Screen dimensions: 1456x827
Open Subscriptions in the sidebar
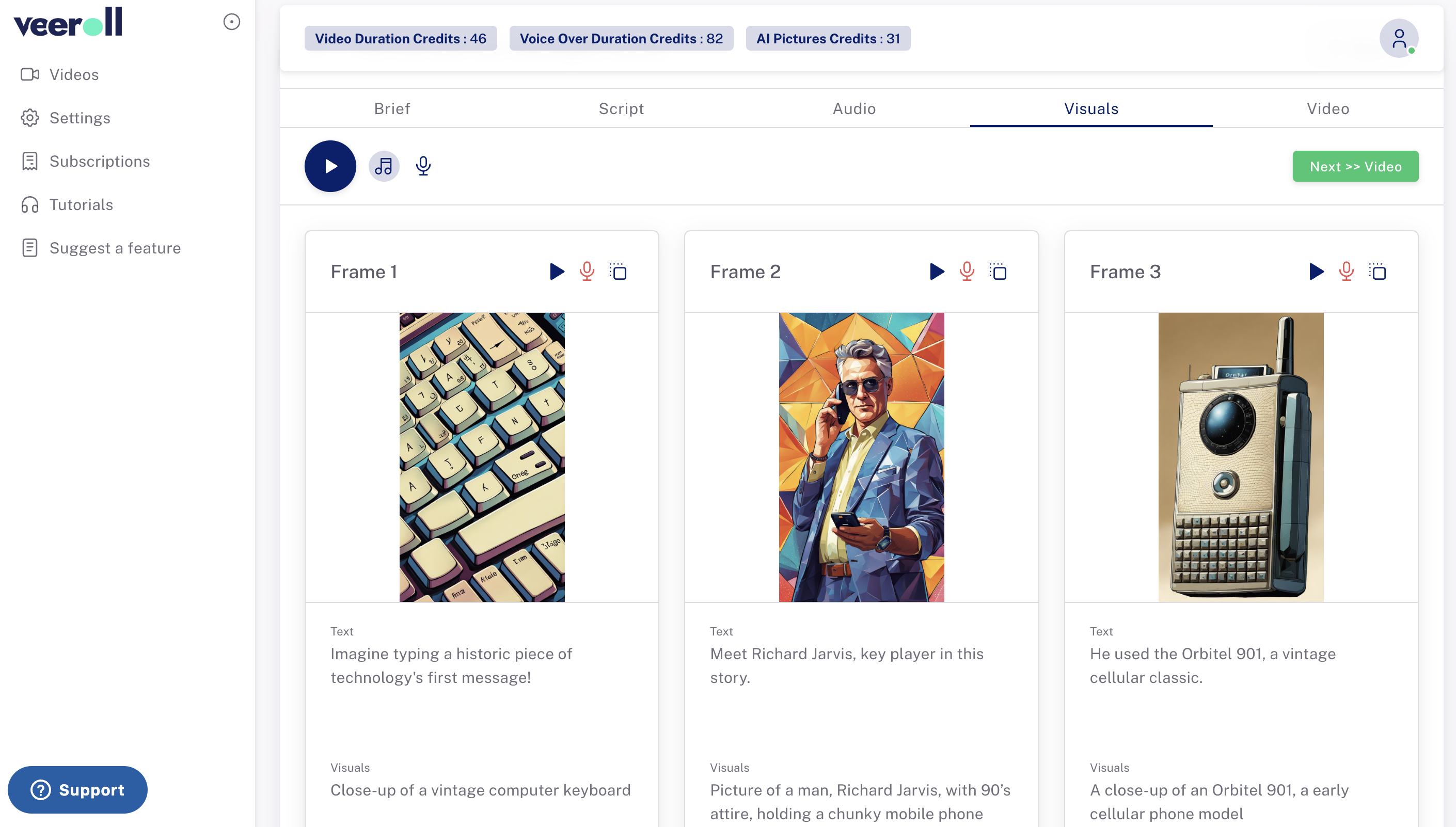coord(100,161)
